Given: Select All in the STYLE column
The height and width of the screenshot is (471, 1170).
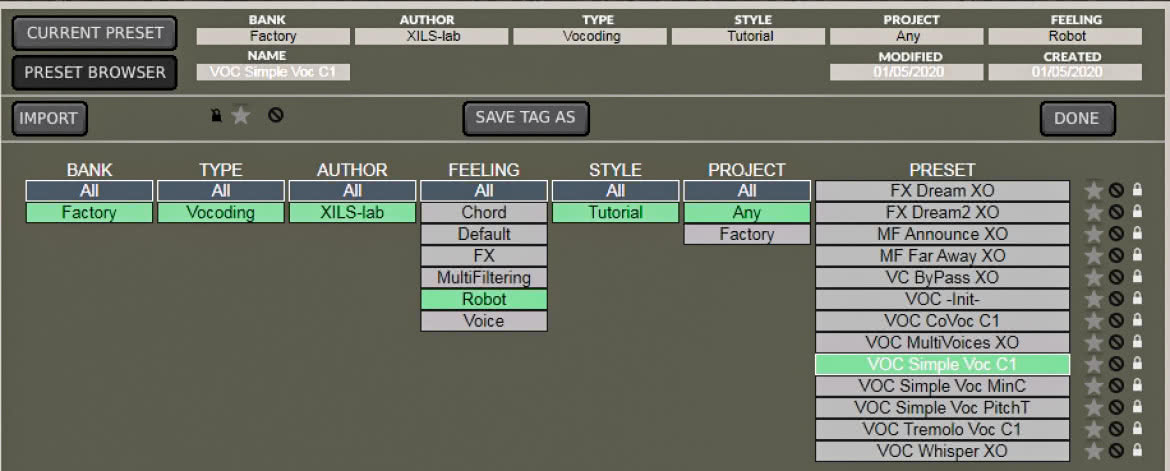Looking at the screenshot, I should (616, 191).
